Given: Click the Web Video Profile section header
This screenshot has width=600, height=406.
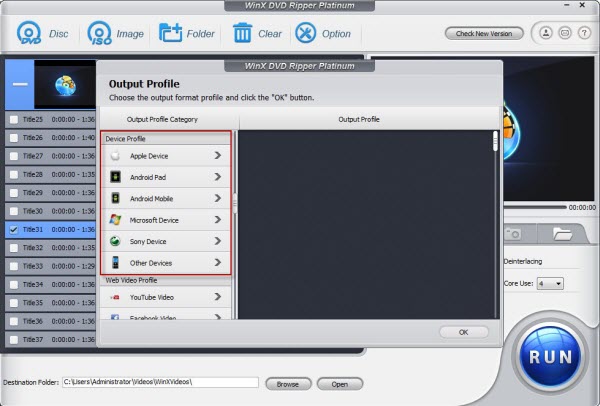Looking at the screenshot, I should 166,280.
